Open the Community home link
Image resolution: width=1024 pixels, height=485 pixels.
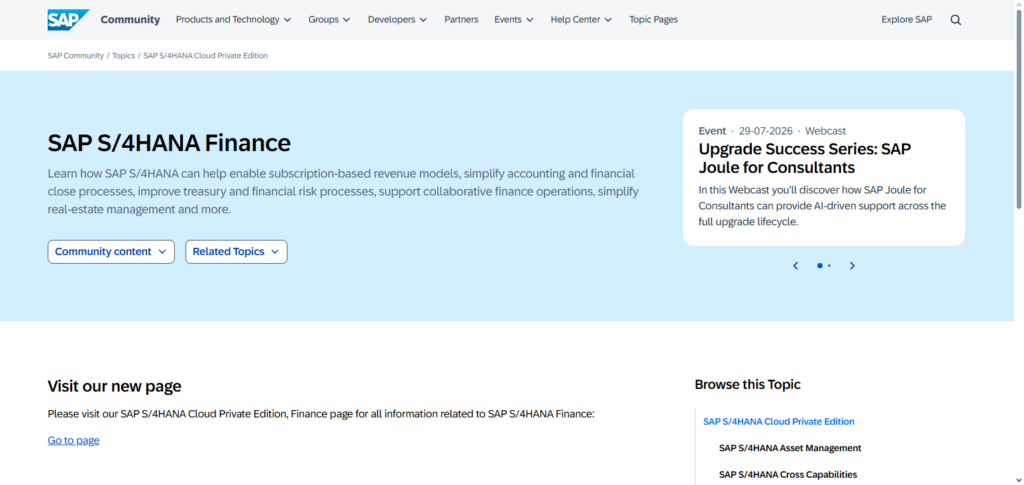pos(130,20)
